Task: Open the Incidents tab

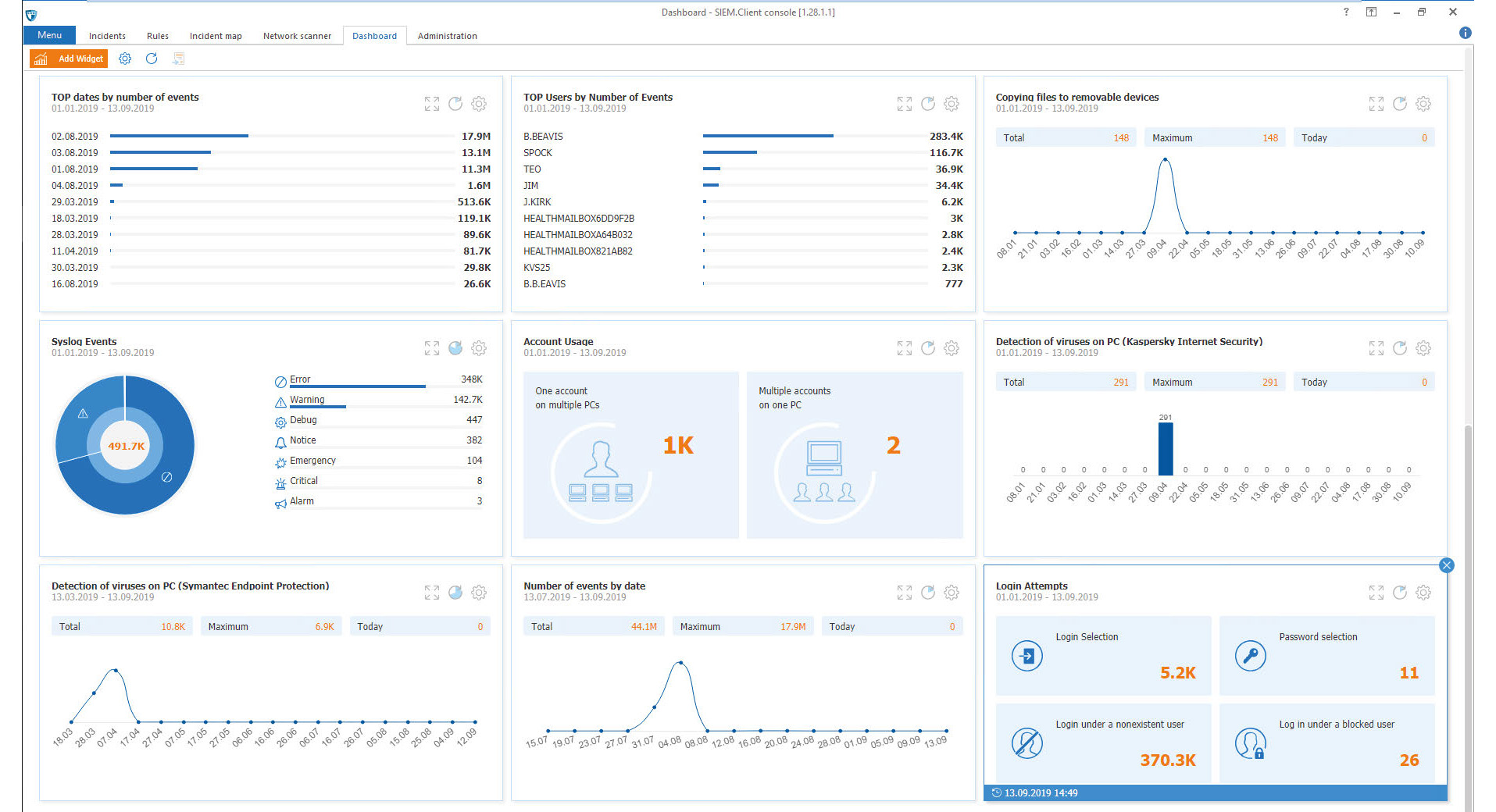Action: [x=107, y=36]
